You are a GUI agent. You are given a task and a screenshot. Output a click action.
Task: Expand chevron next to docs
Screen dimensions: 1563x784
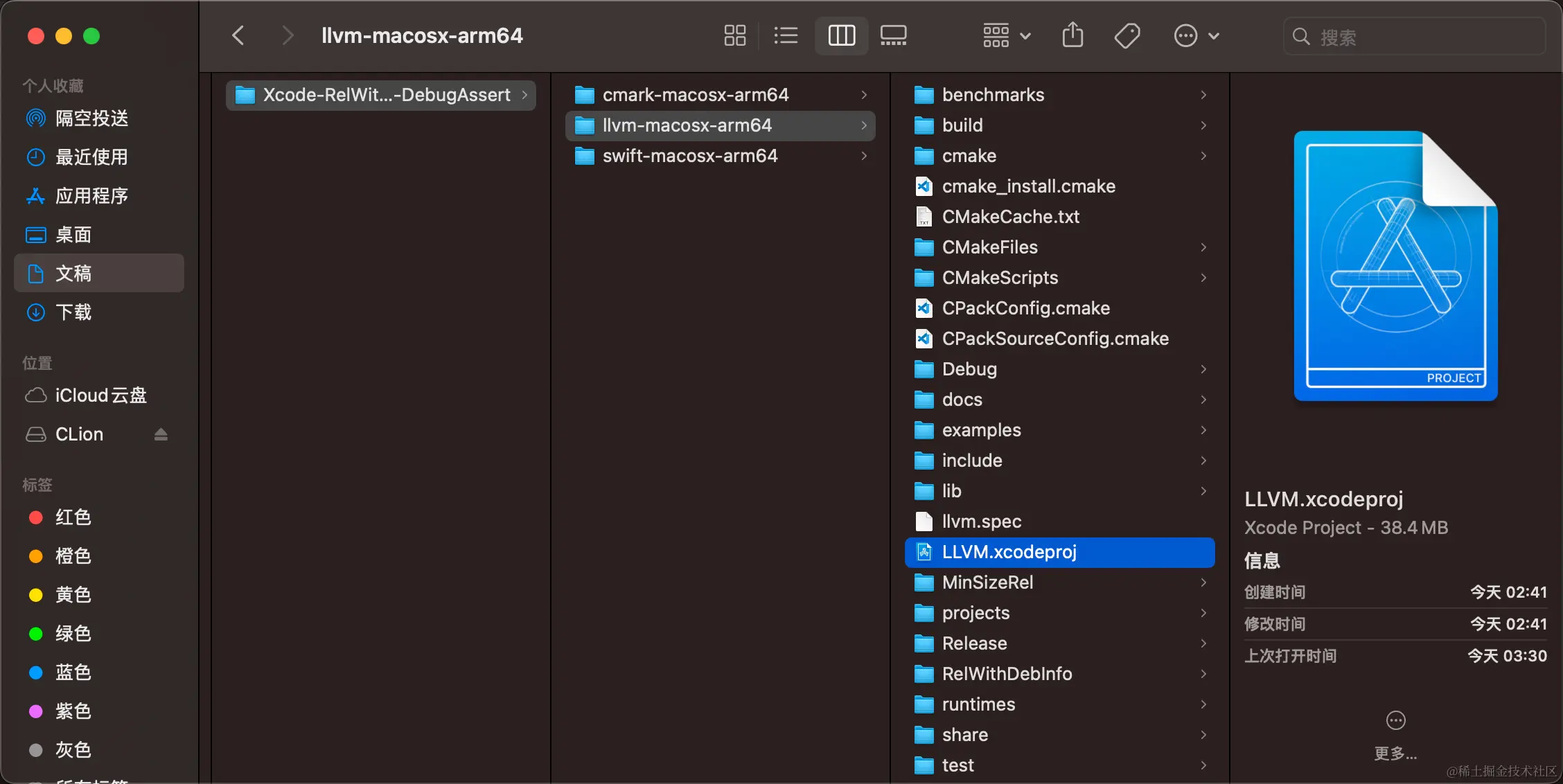coord(1203,400)
